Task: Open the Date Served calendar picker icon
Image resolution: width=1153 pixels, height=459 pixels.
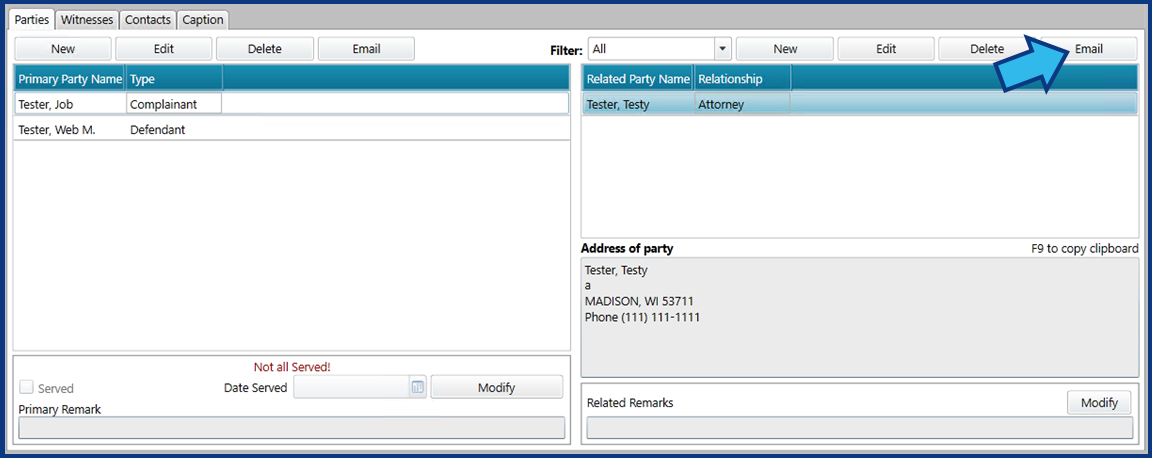Action: (x=418, y=387)
